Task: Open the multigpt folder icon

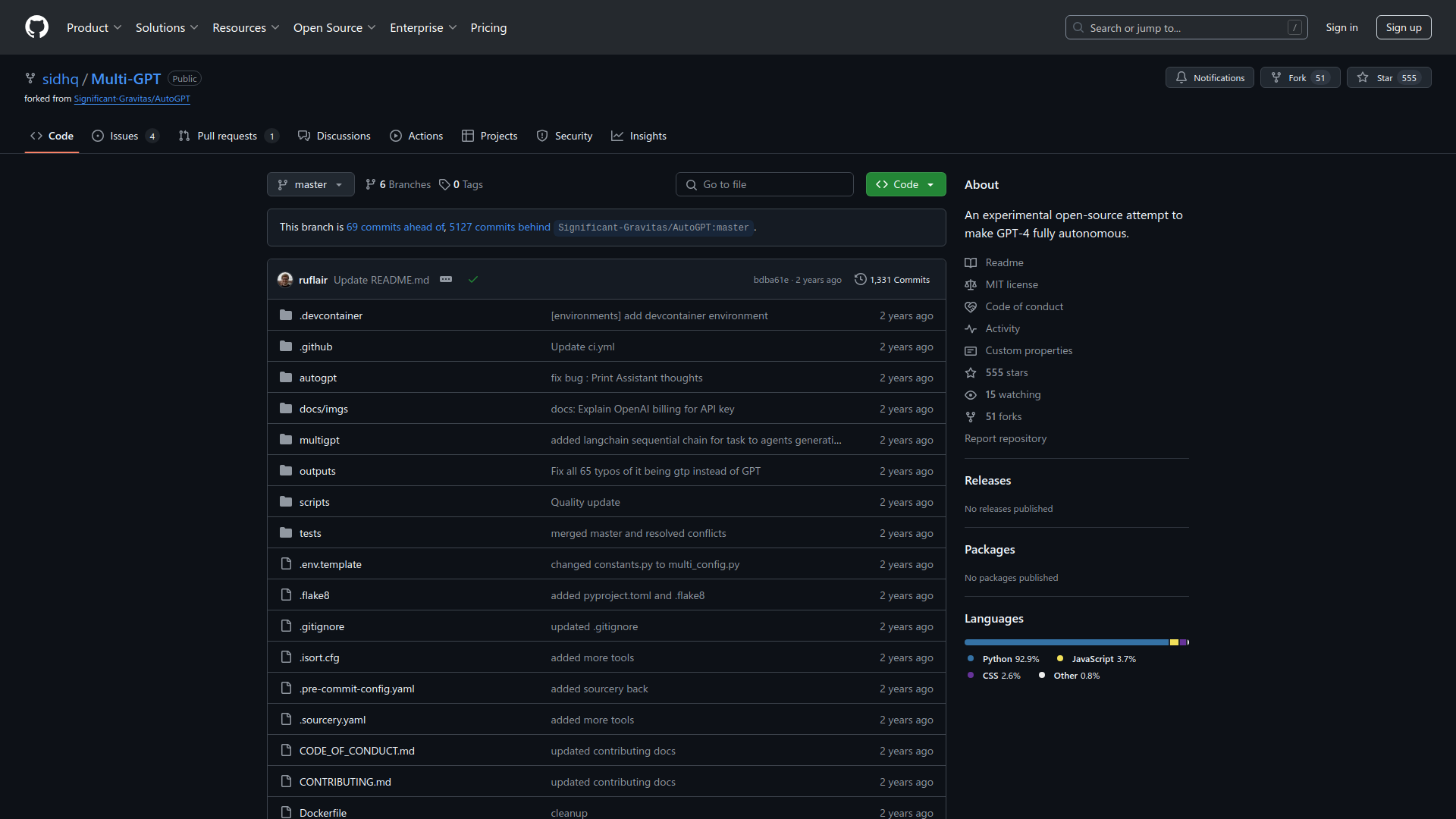Action: (286, 439)
